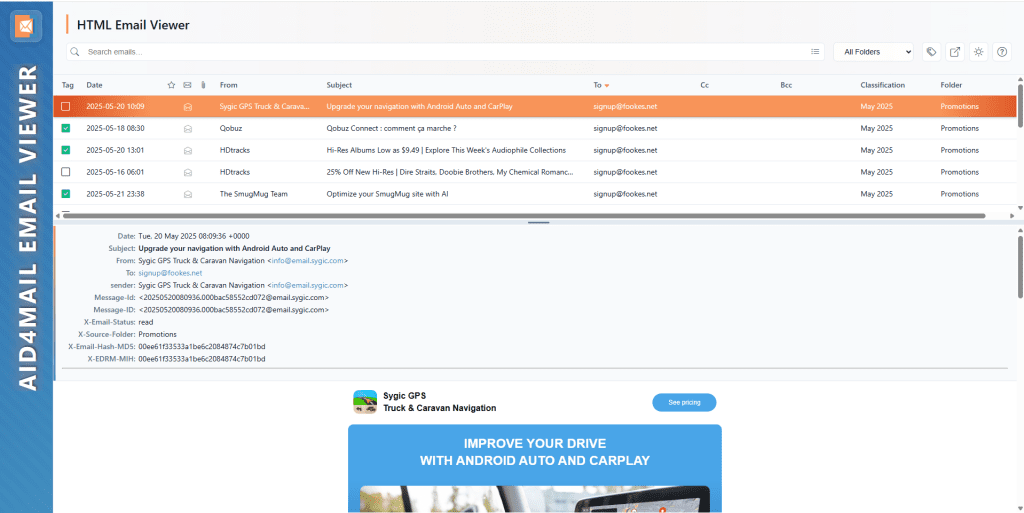Select 'Optimize your SmugMug site with AI' email
The height and width of the screenshot is (513, 1024).
[x=387, y=194]
